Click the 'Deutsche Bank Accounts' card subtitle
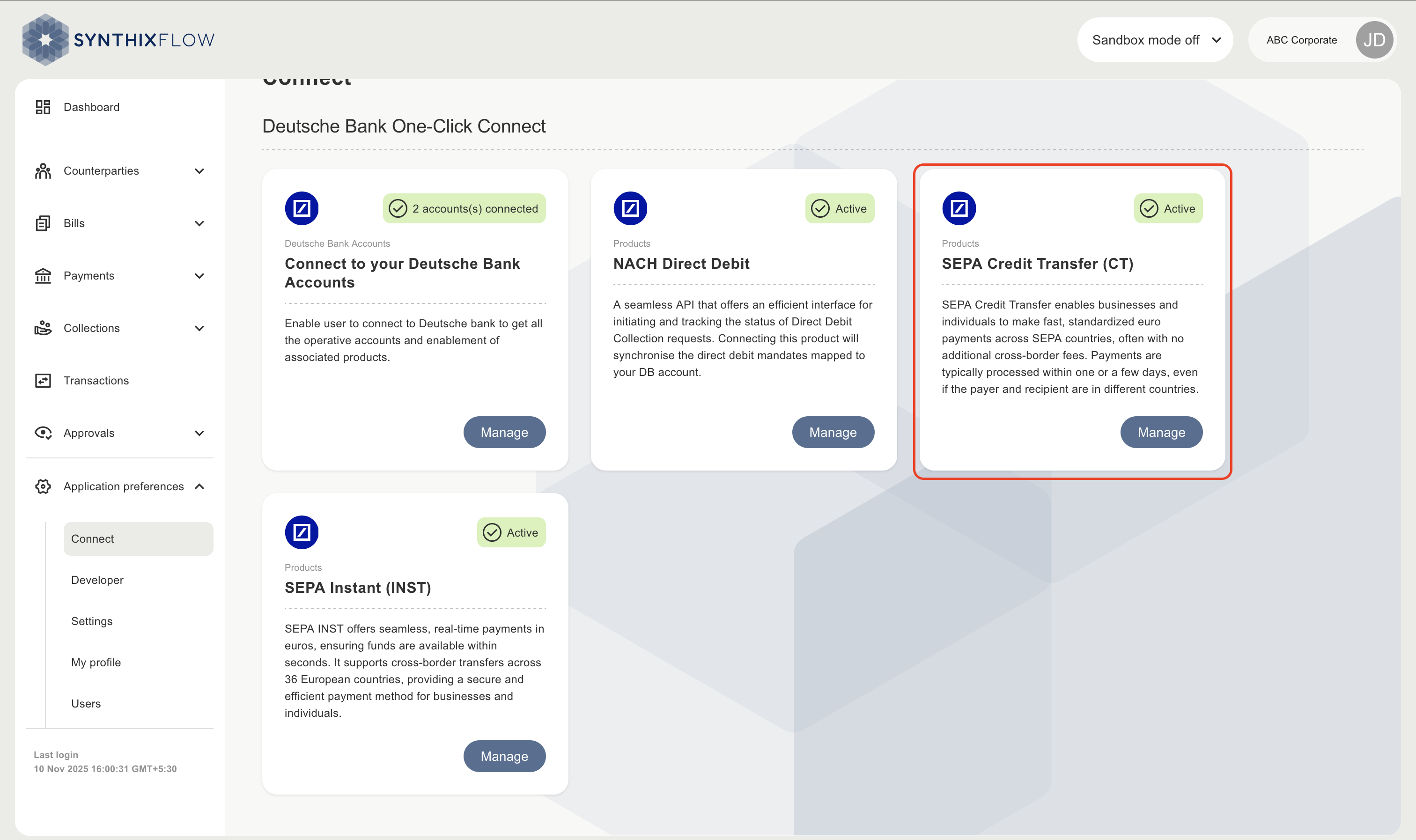The image size is (1416, 840). (x=337, y=243)
